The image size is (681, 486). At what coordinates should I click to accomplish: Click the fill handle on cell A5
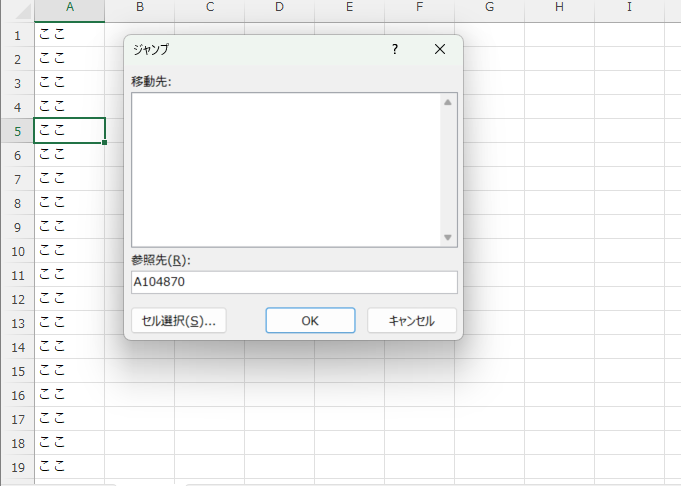coord(104,142)
